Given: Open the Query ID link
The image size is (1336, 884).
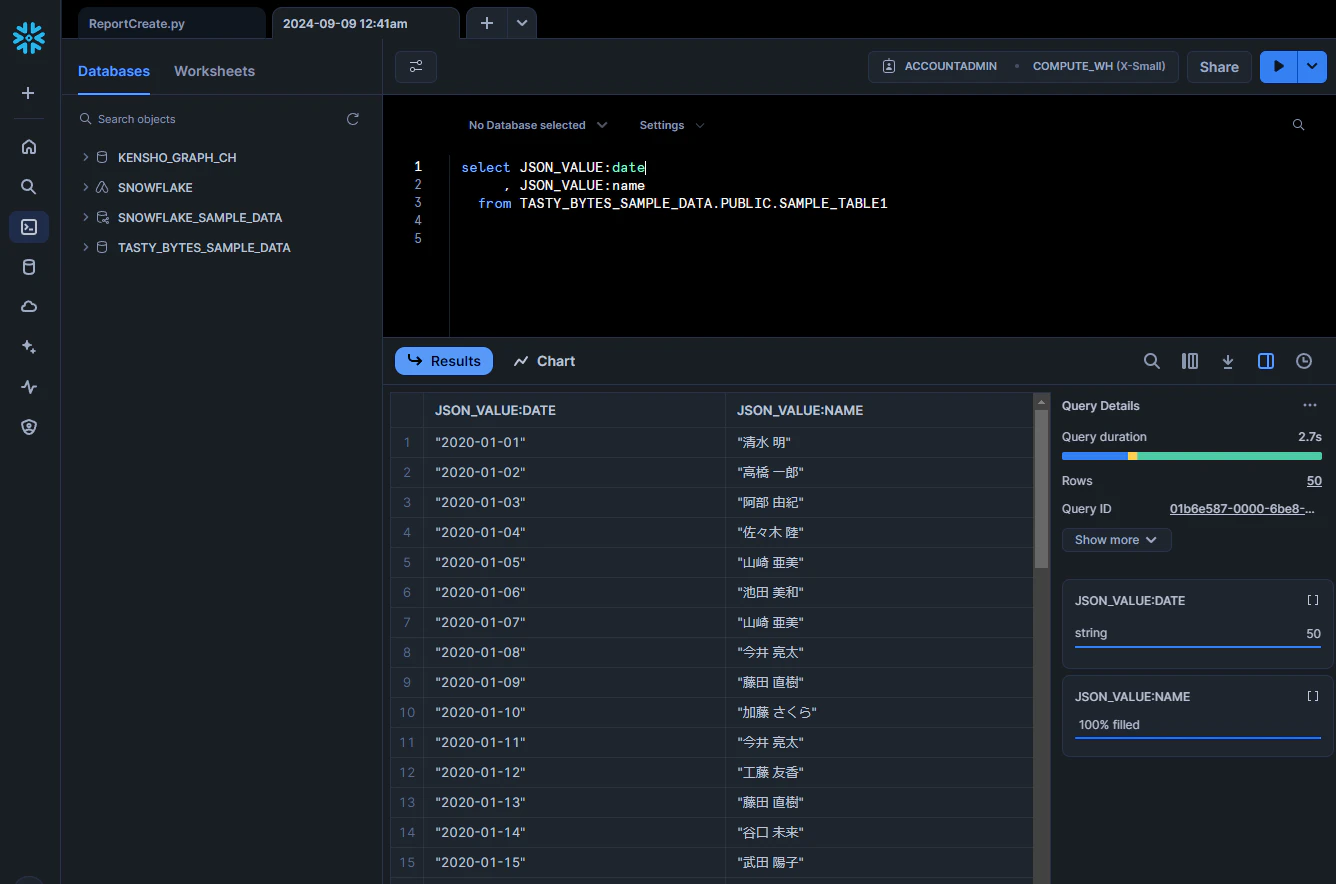Looking at the screenshot, I should pos(1242,509).
